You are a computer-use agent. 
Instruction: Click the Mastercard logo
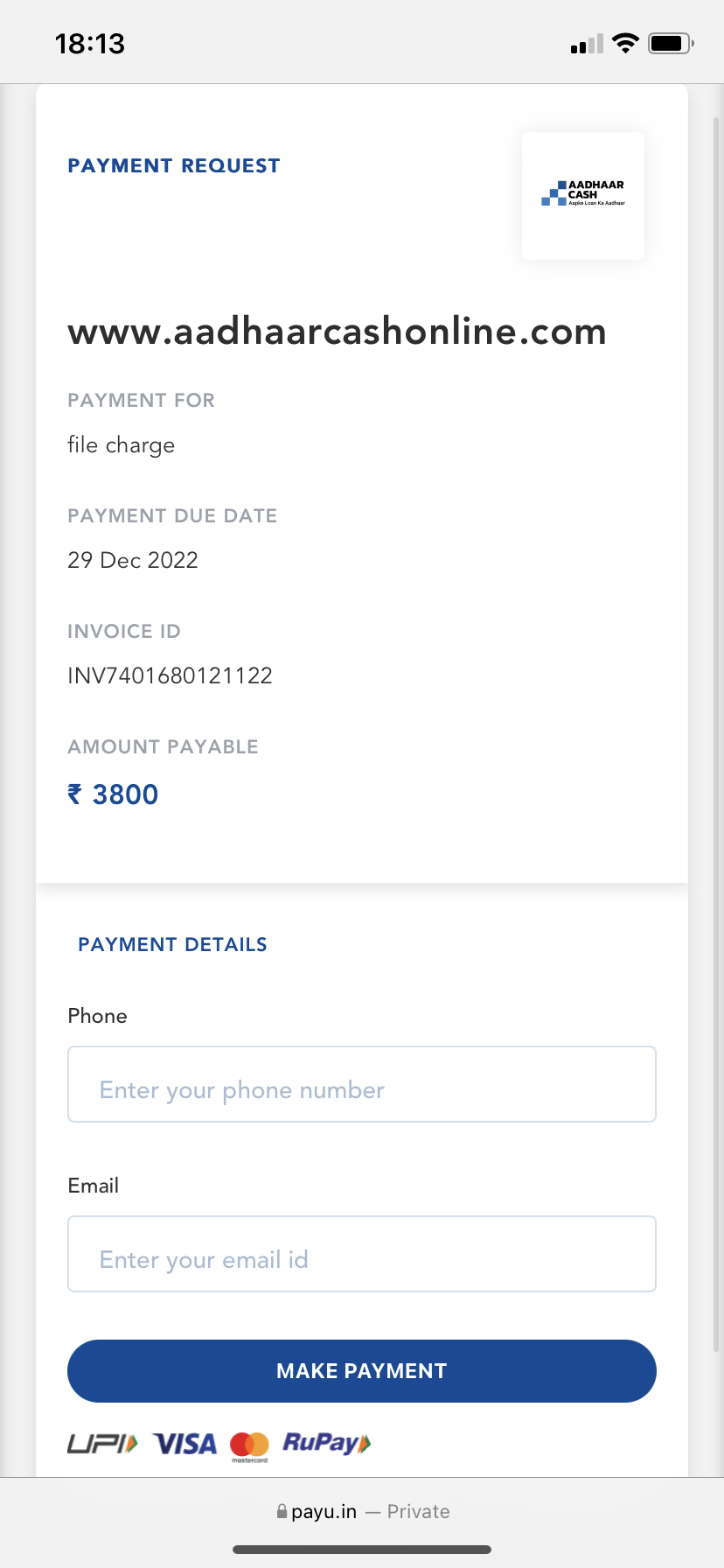click(x=249, y=1445)
